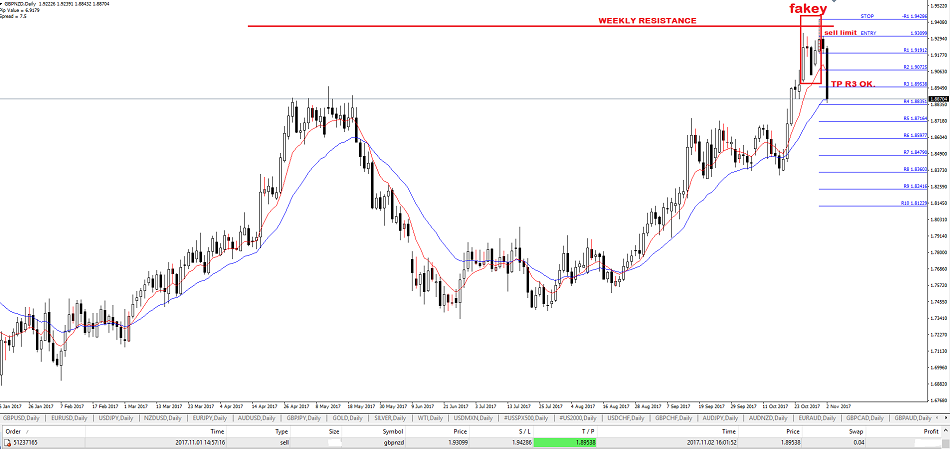
Task: Select the red fakey rectangle on chart
Action: click(x=802, y=50)
